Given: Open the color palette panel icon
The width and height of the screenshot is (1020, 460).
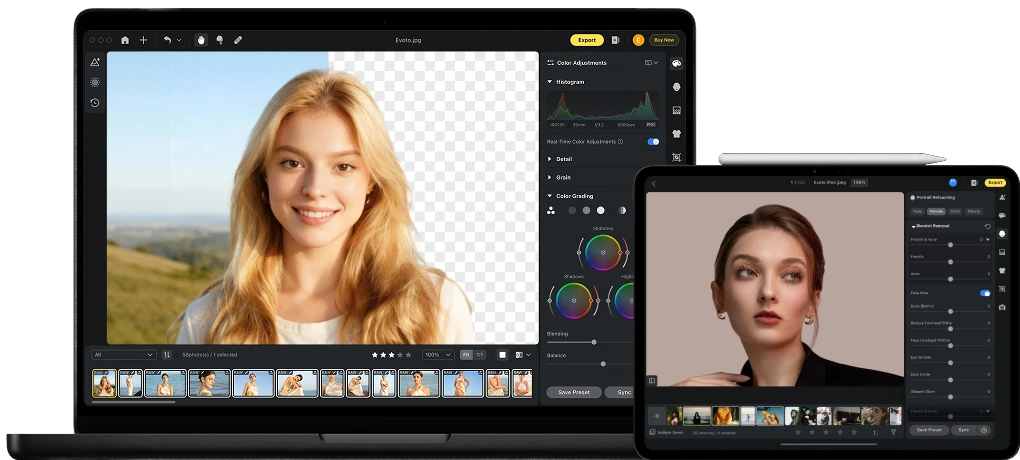Looking at the screenshot, I should click(x=676, y=63).
